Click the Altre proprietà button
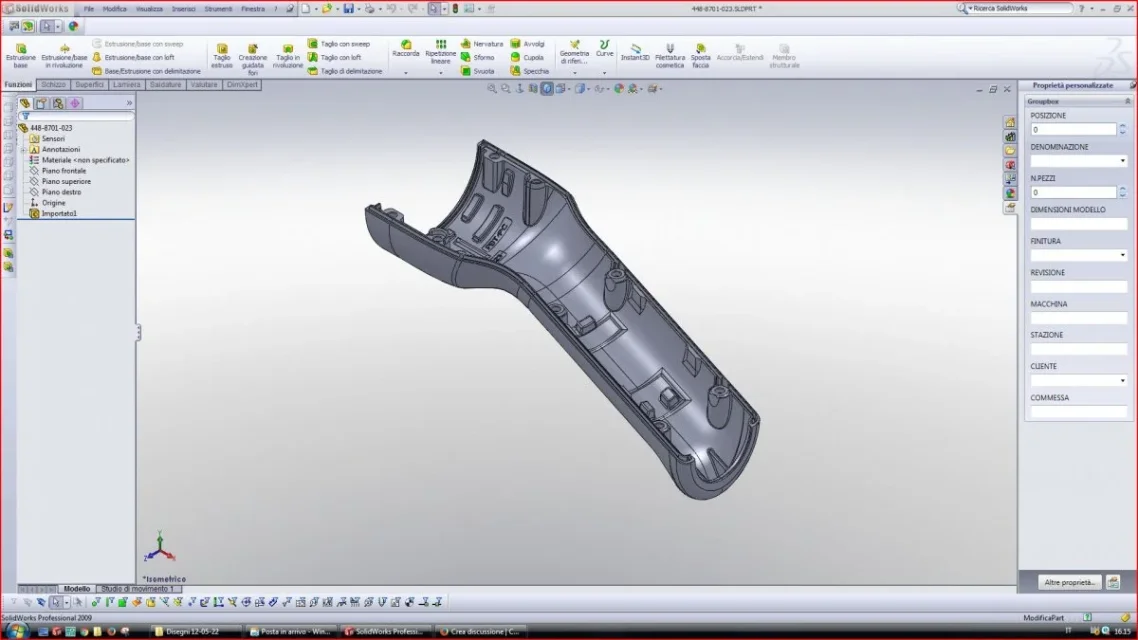 pyautogui.click(x=1069, y=582)
